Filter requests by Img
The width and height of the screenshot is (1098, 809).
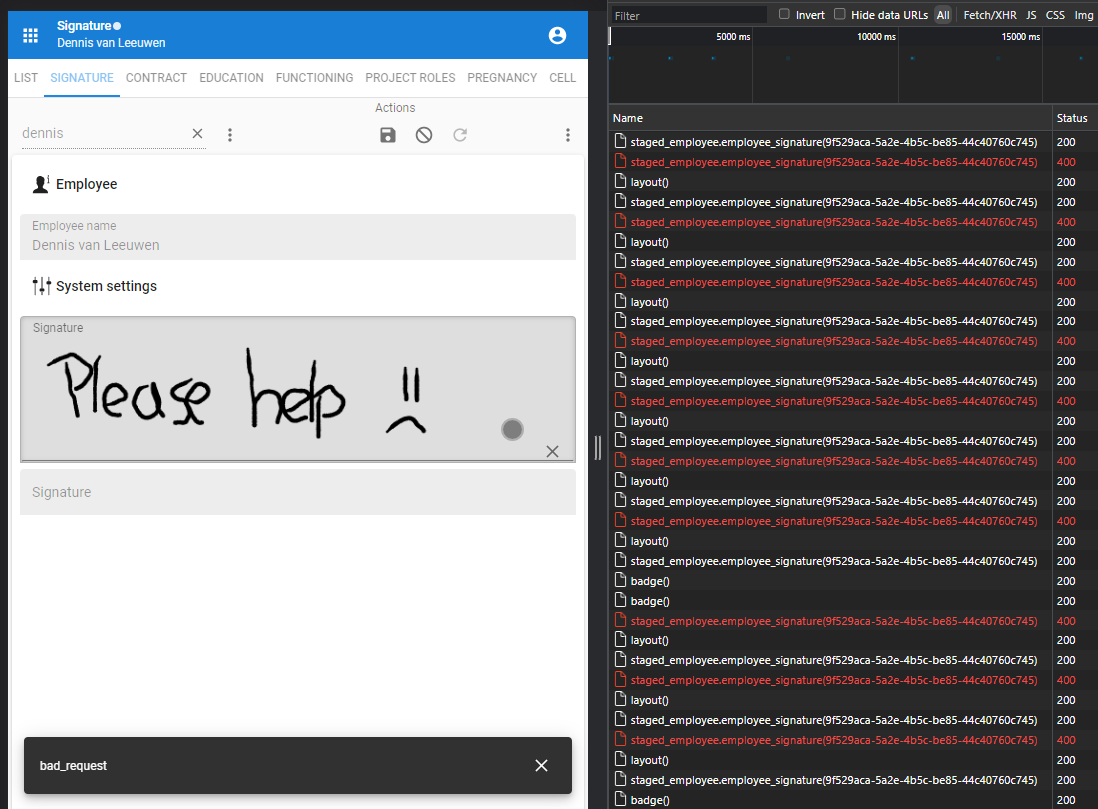(1083, 15)
